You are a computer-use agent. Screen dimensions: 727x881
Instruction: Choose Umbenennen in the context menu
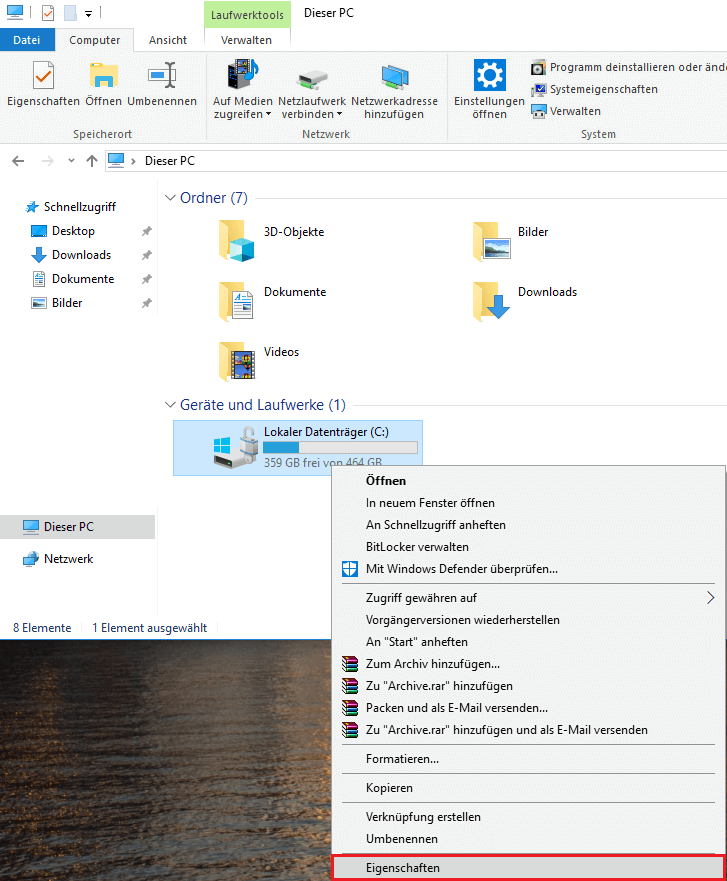[x=528, y=839]
